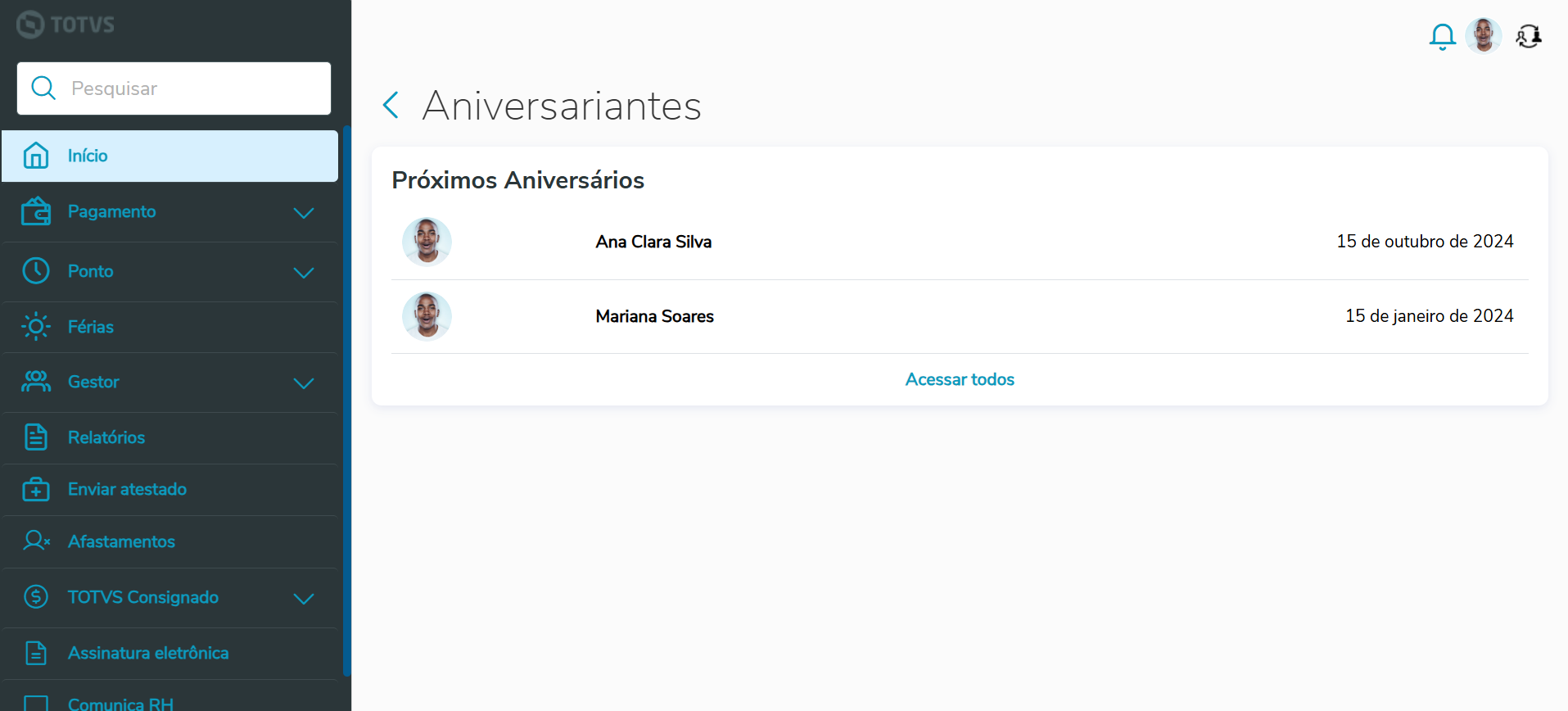The height and width of the screenshot is (711, 1568).
Task: Open the user profile avatar in header
Action: [x=1484, y=36]
